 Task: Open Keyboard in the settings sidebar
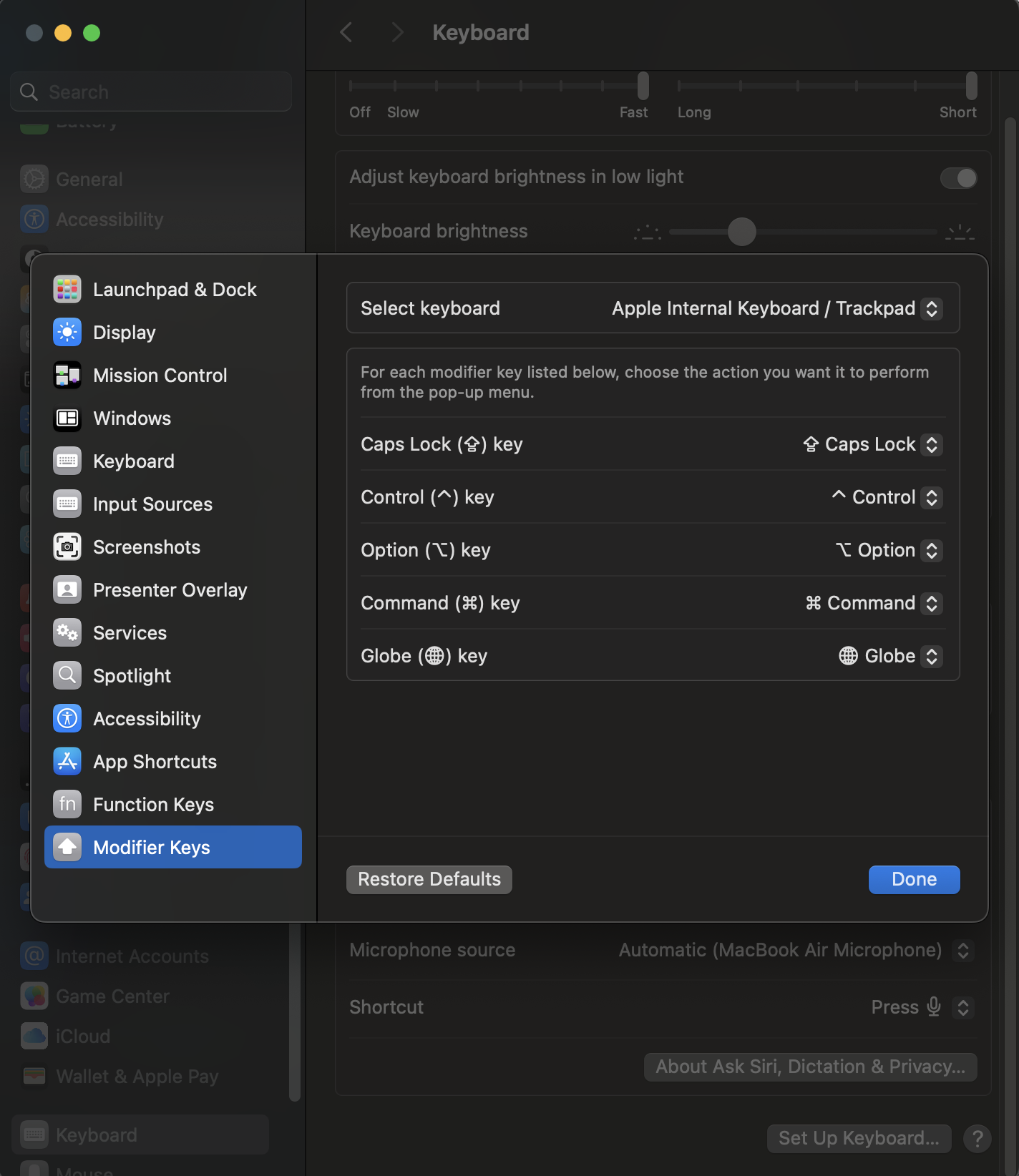pyautogui.click(x=140, y=1135)
